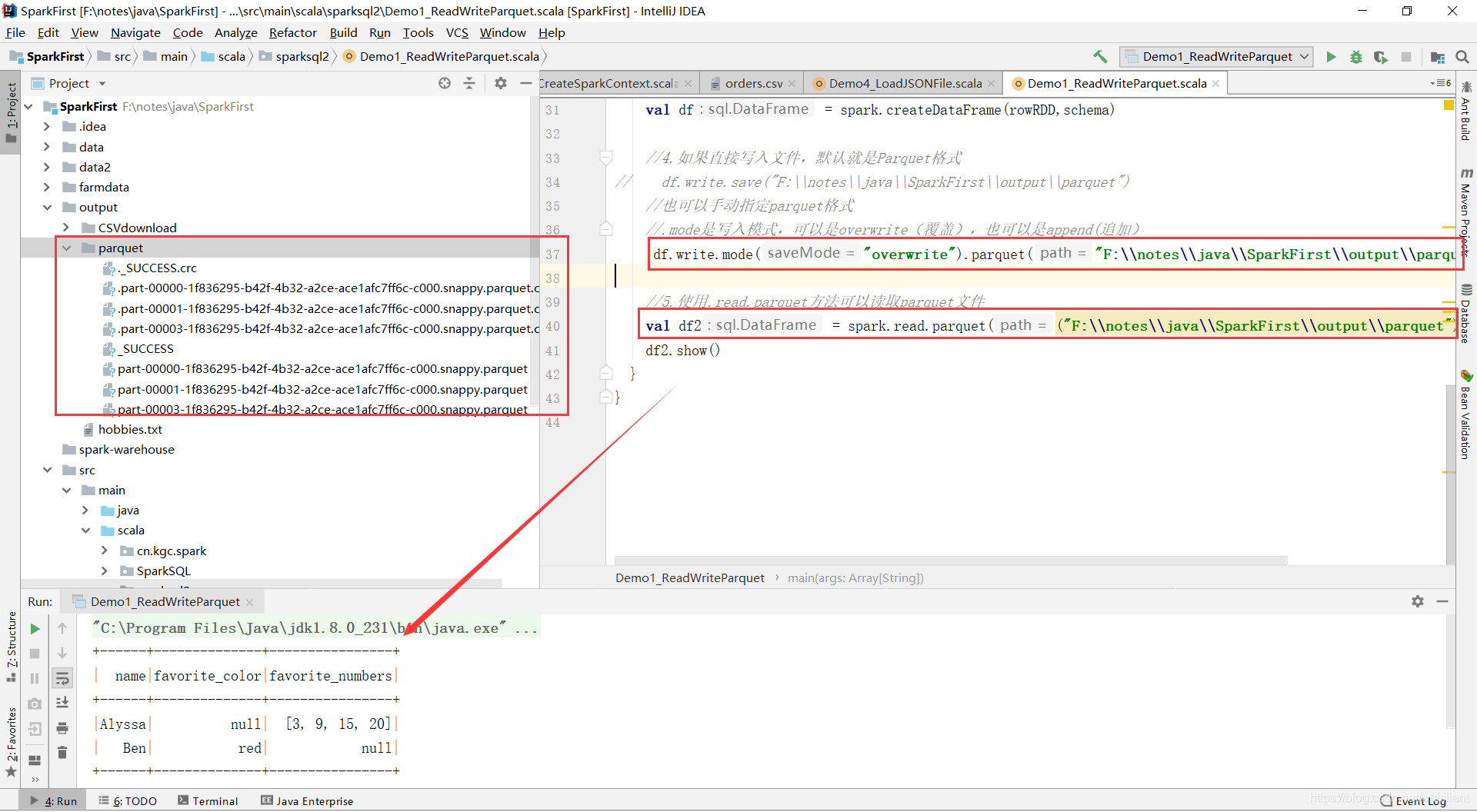Open the Java Enterprise tool window
This screenshot has width=1477, height=812.
[x=307, y=801]
